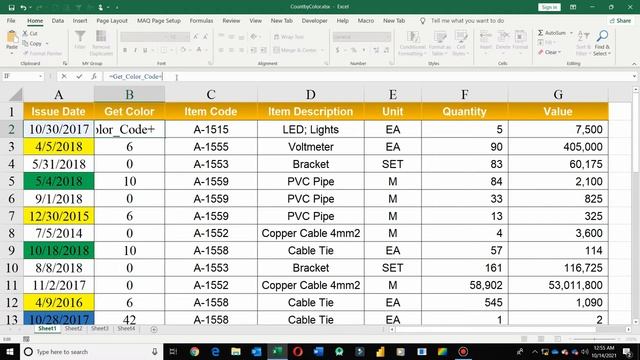Open Chrome from the taskbar
The height and width of the screenshot is (360, 640).
(195, 351)
